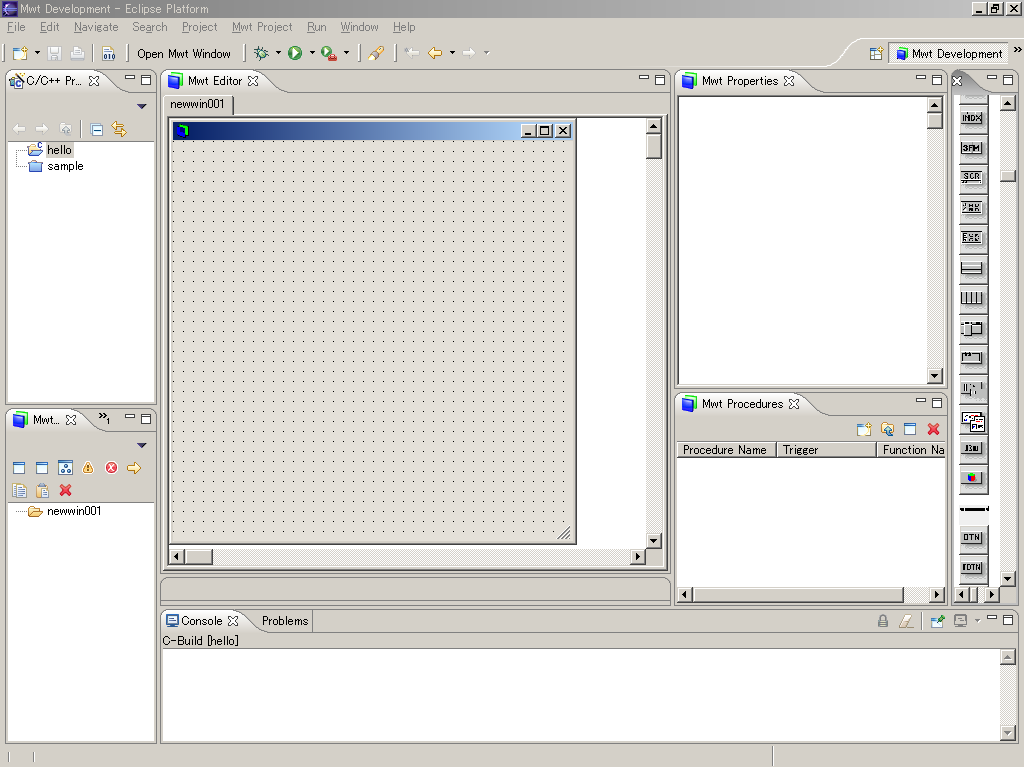This screenshot has width=1024, height=768.
Task: Select newwin001 in the Mwt tree
Action: coord(74,511)
